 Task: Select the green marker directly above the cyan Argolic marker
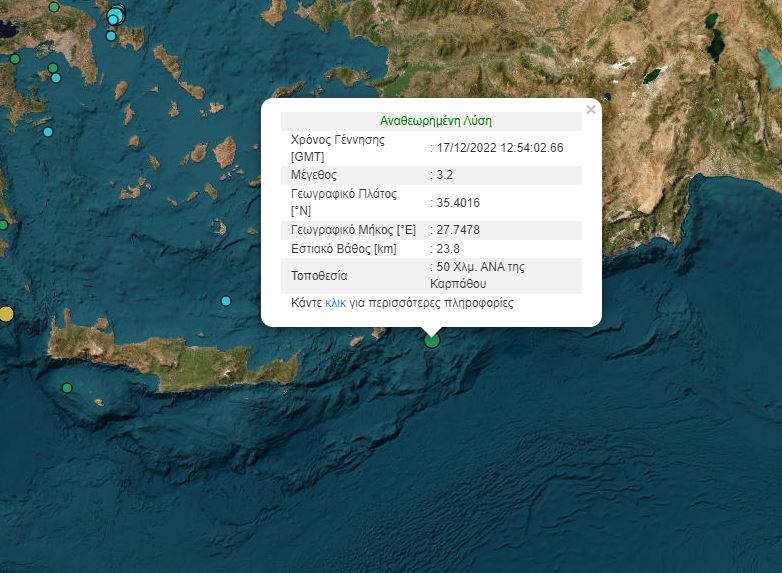coord(53,68)
